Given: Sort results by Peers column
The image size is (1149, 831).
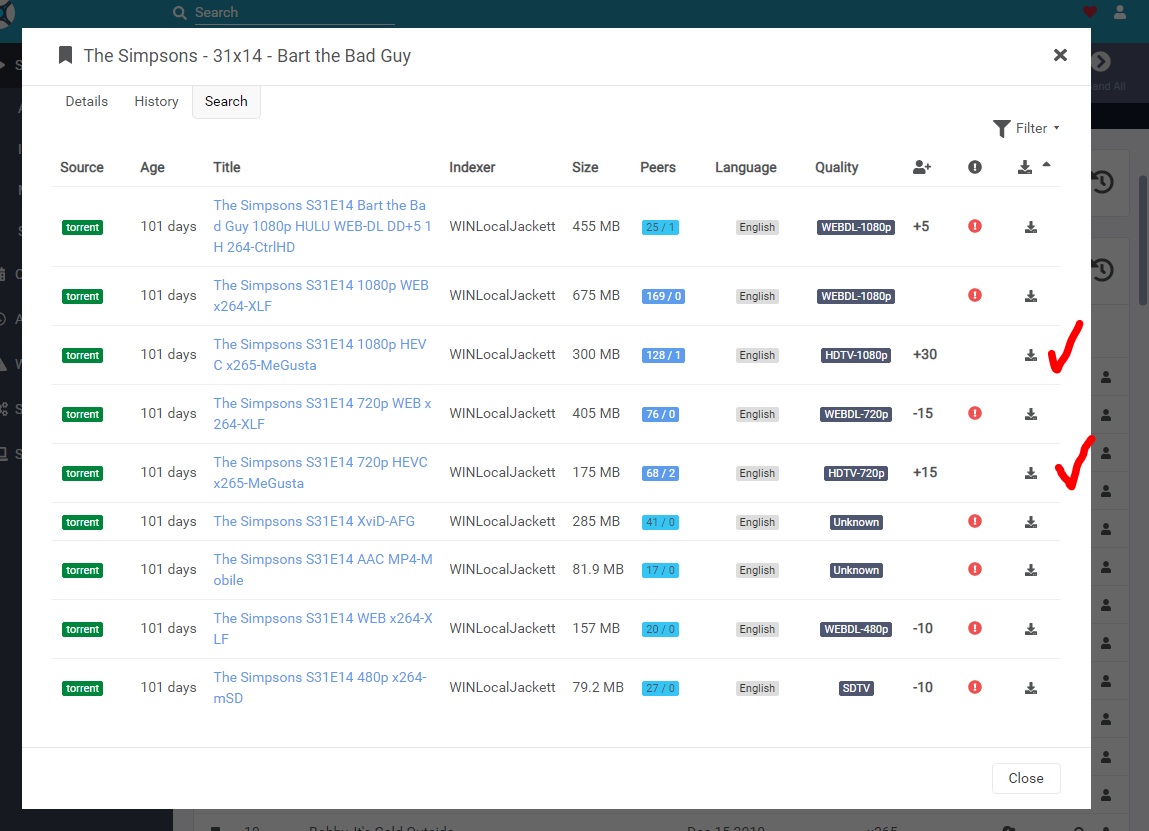Looking at the screenshot, I should (657, 167).
